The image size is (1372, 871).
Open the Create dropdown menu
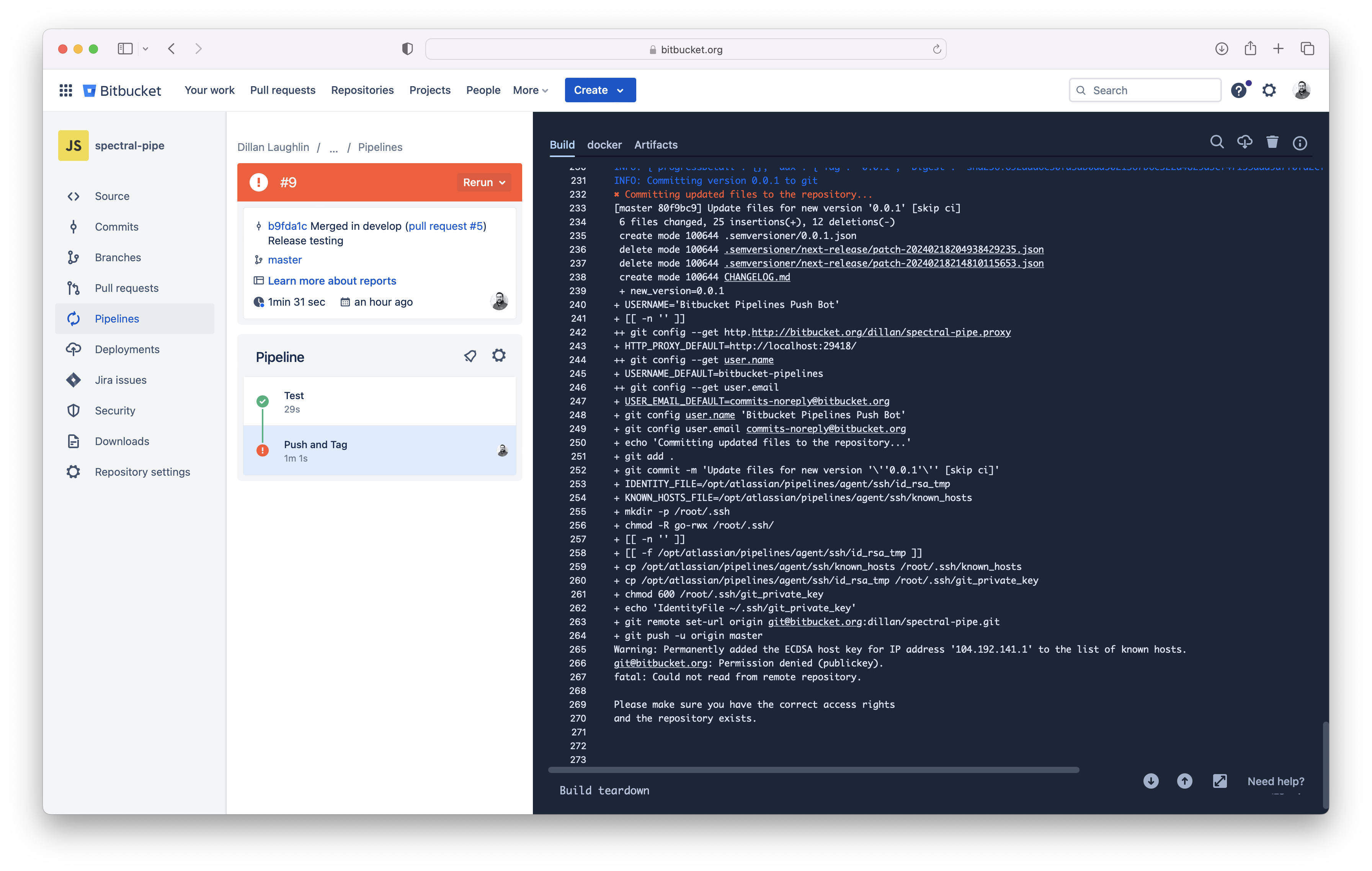pyautogui.click(x=599, y=90)
